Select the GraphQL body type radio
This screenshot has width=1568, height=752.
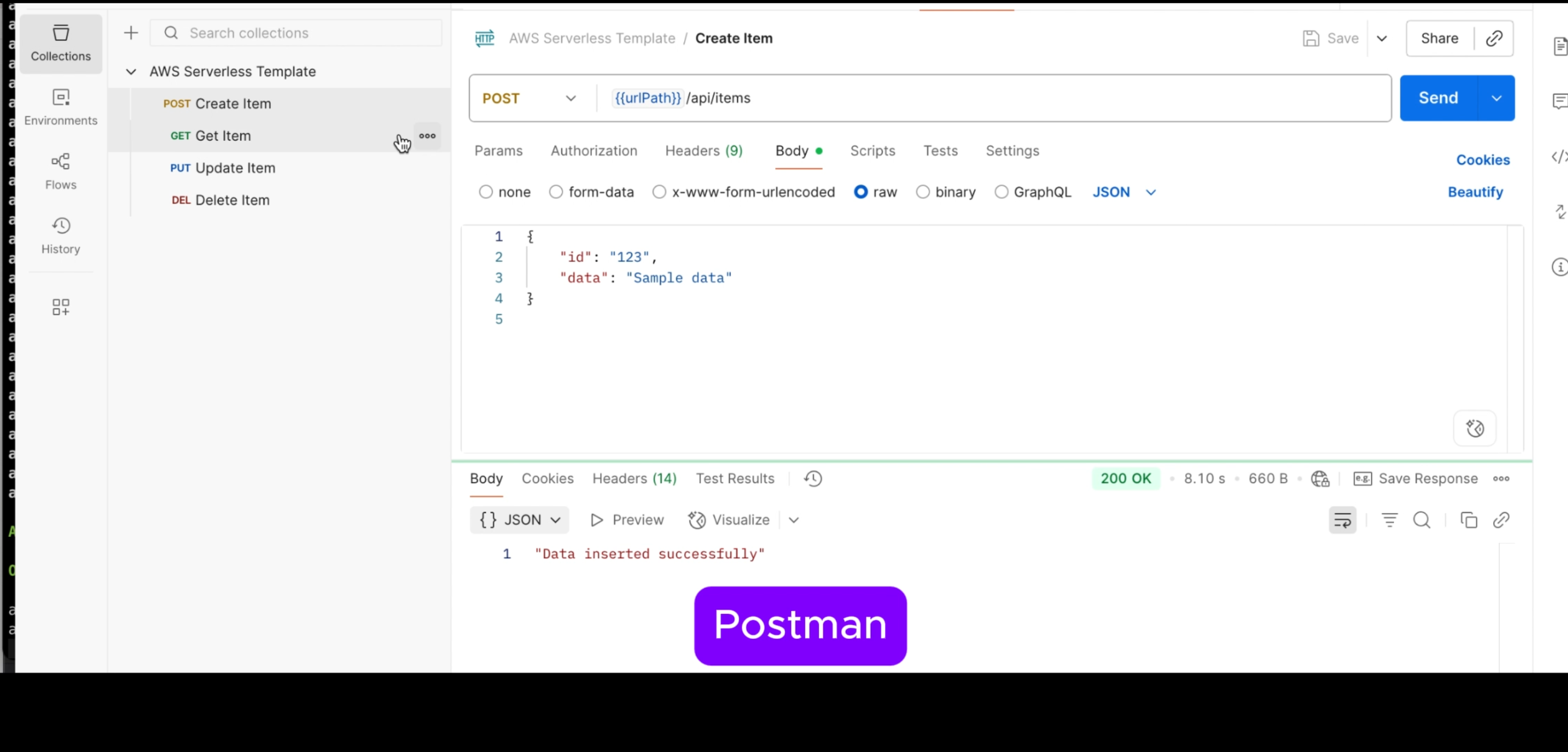click(x=1001, y=192)
